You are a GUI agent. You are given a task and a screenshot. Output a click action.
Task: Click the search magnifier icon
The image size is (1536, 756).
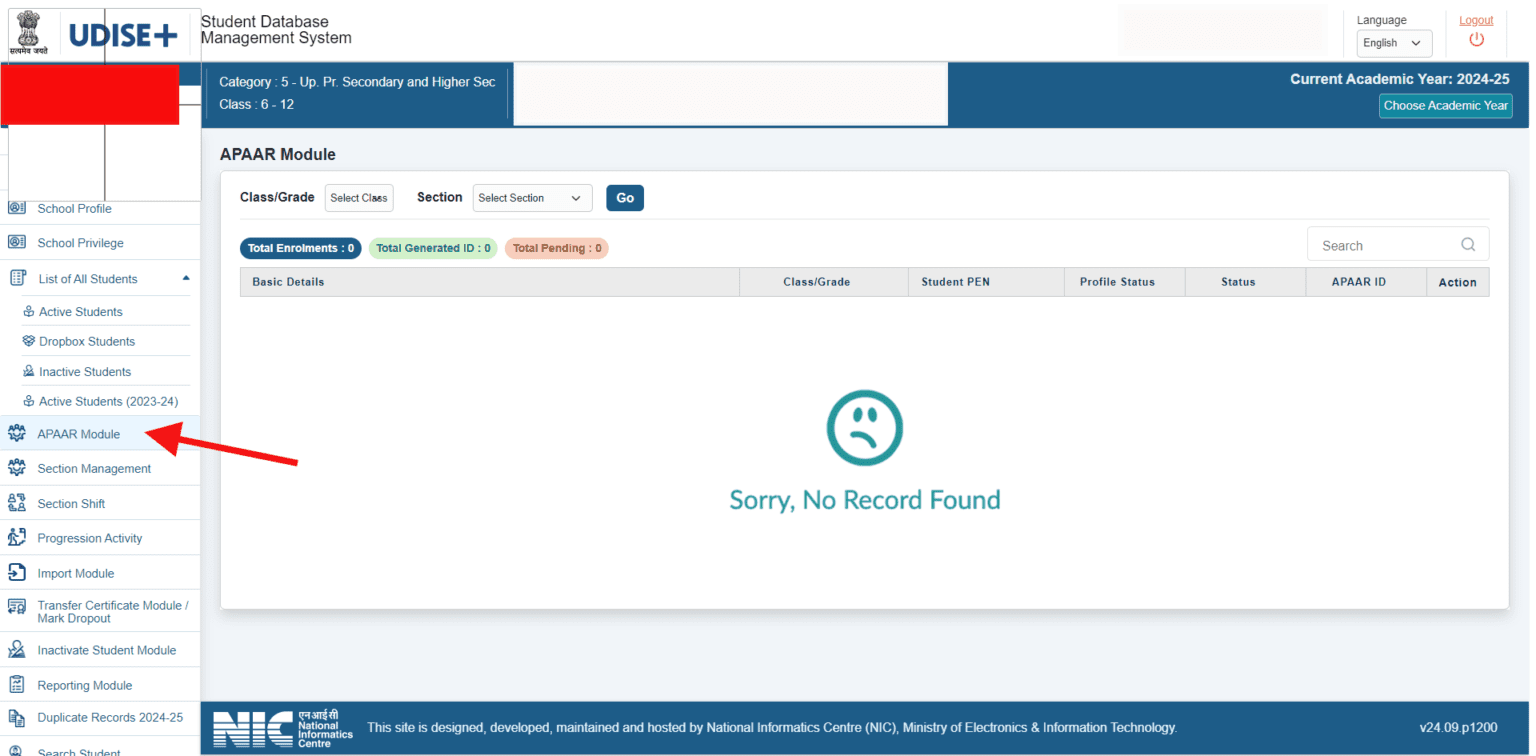coord(1468,245)
